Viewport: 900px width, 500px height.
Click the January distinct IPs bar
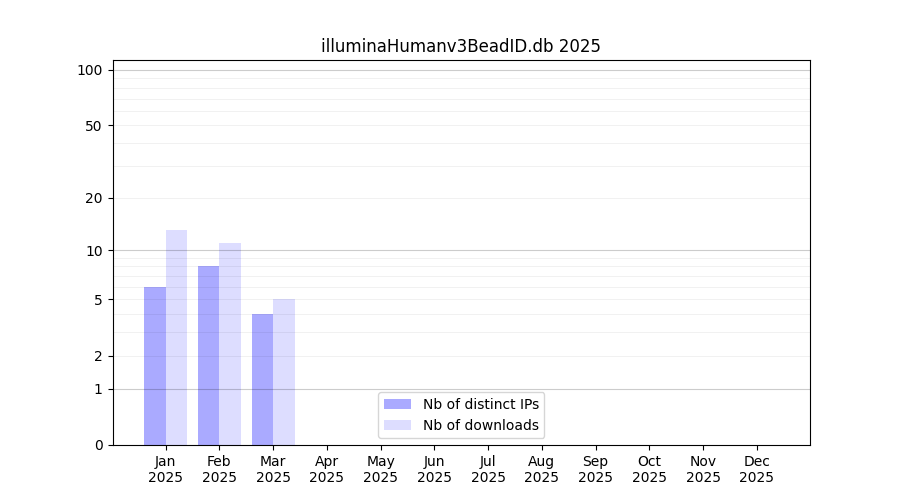pos(155,366)
